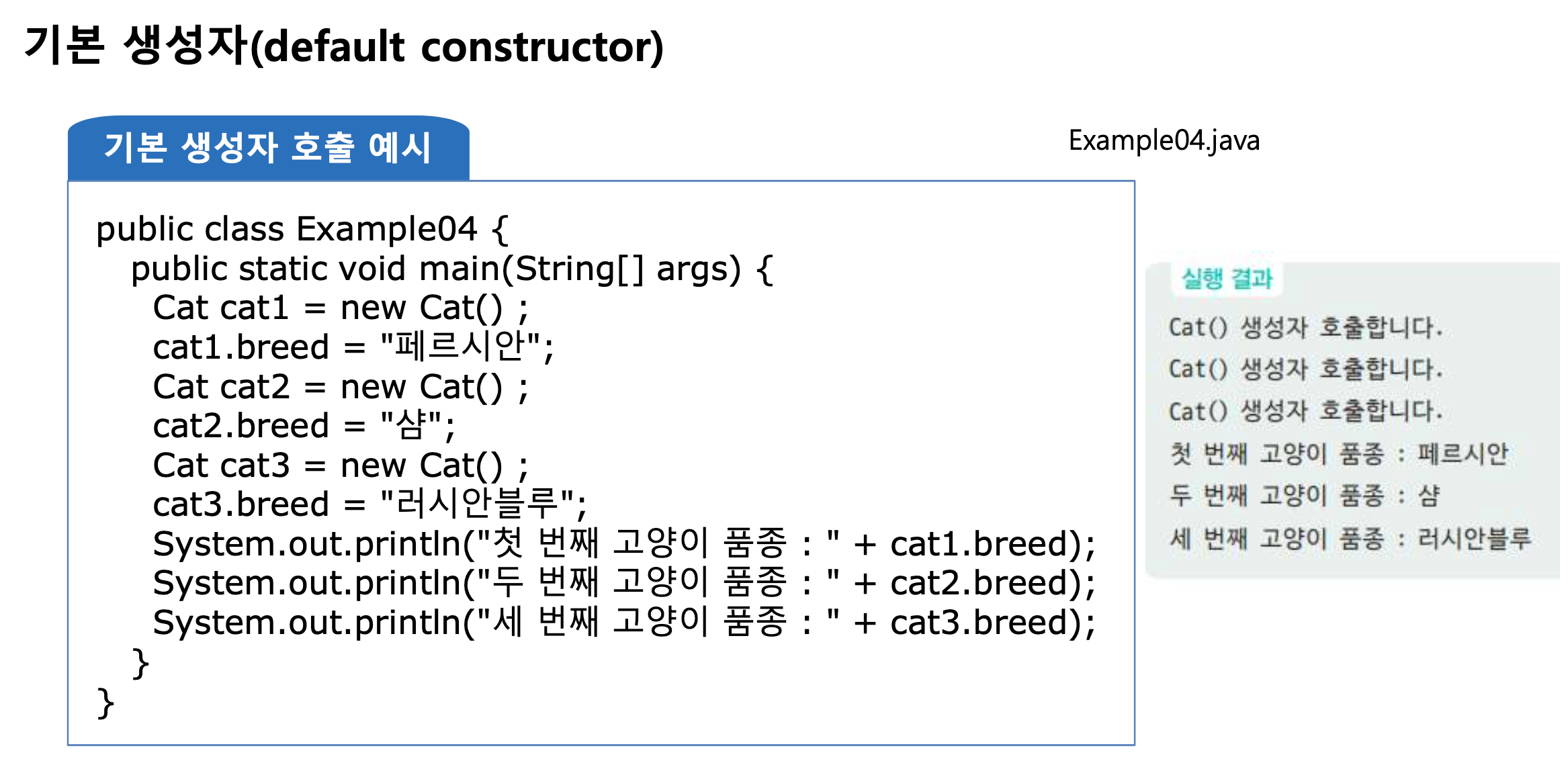Click the cat3.breed 러시안블루 assignment line
This screenshot has height=763, width=1568.
click(369, 504)
